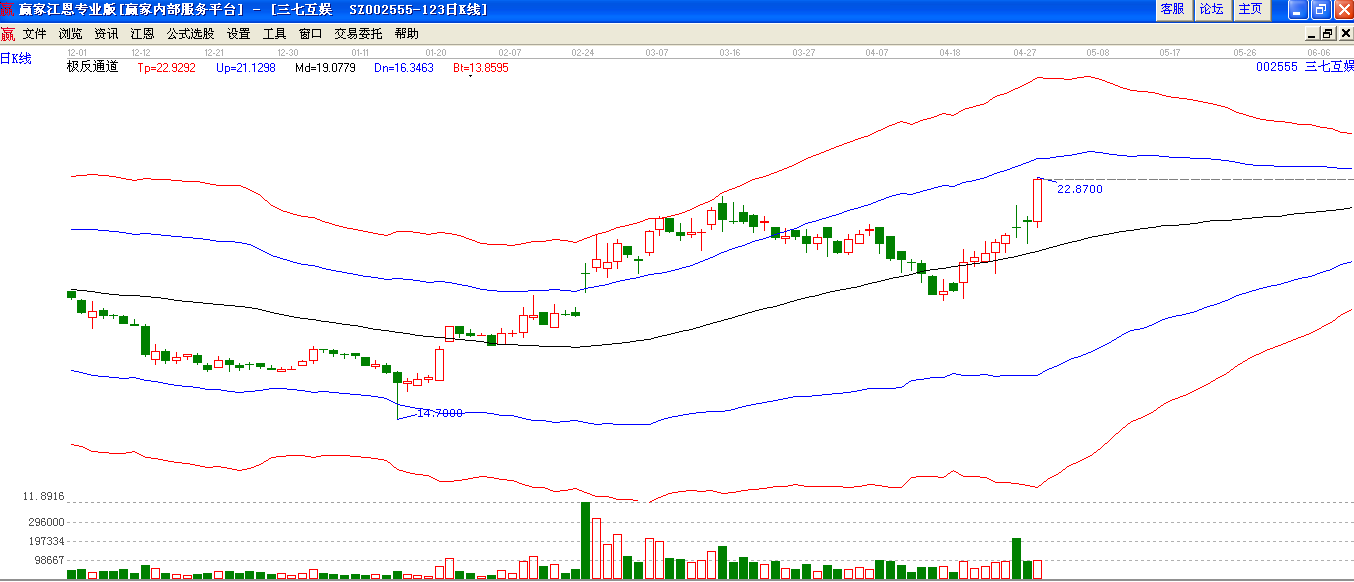1354x582 pixels.
Task: Open the 交易委托 menu
Action: (358, 33)
